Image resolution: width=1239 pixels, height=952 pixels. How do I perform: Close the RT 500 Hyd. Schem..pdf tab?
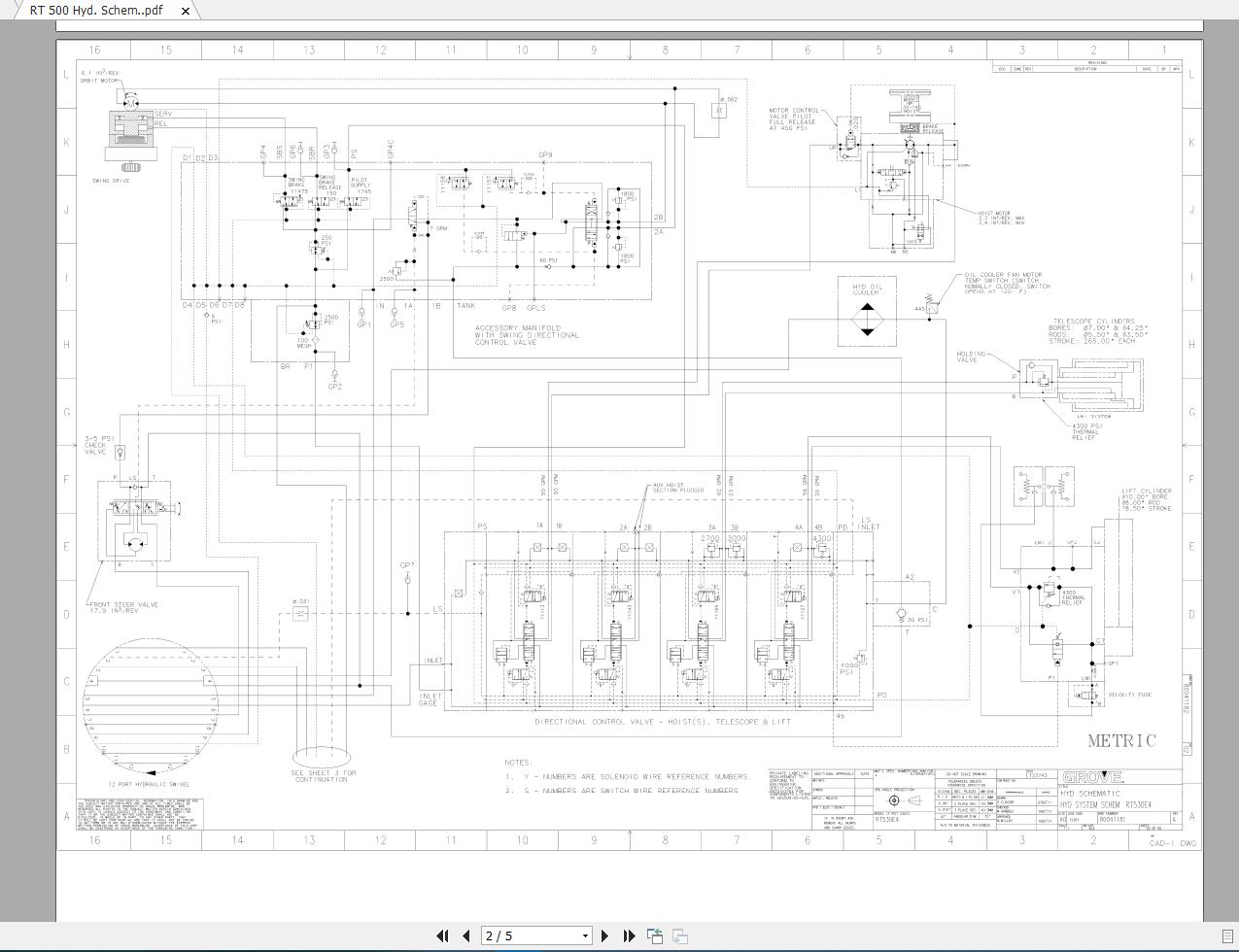(185, 10)
